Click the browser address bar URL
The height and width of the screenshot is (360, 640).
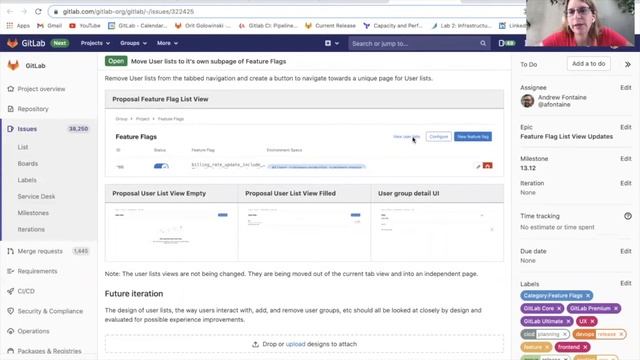pos(128,12)
